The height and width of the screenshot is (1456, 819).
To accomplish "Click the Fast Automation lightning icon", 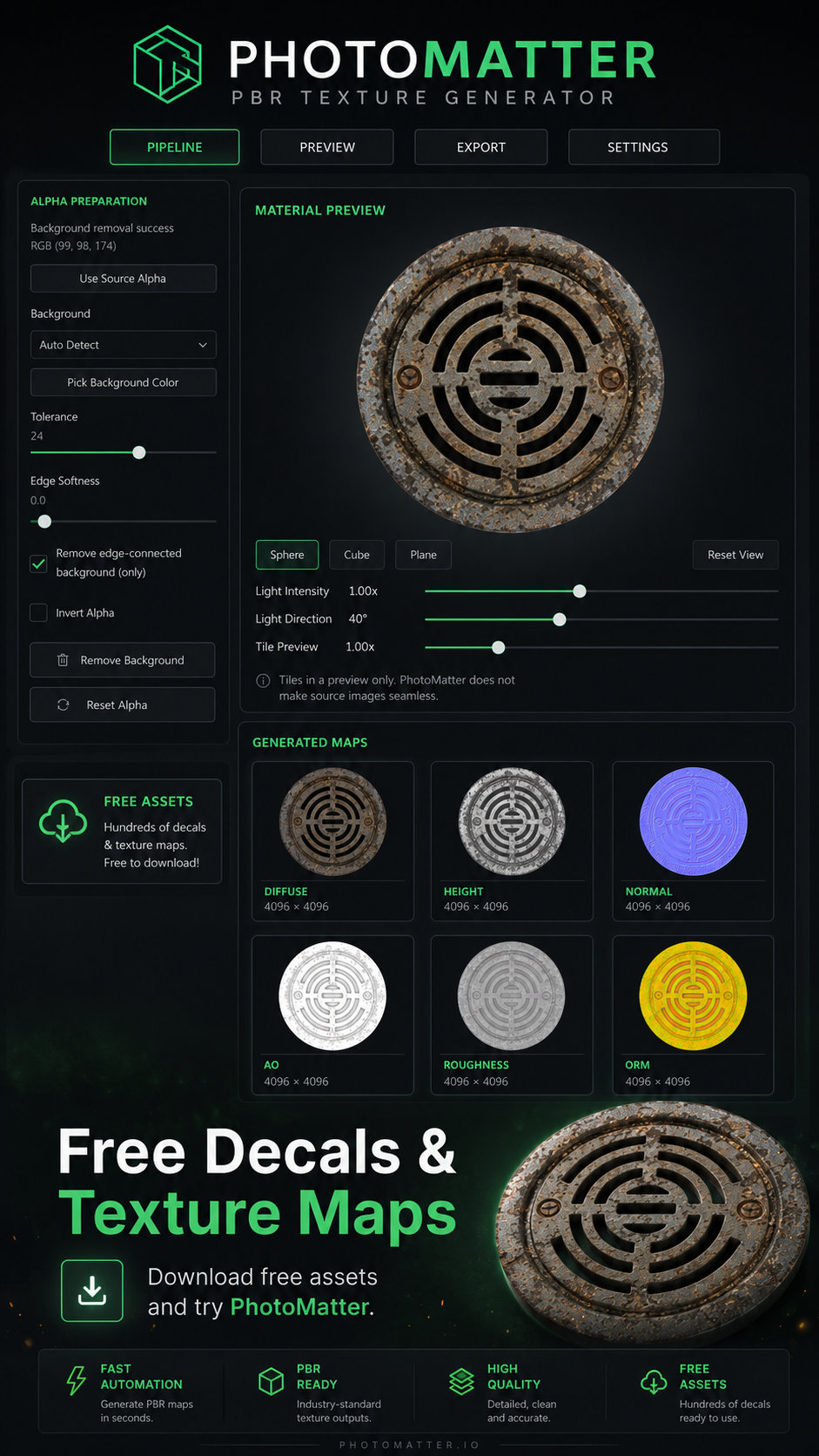I will [x=77, y=1381].
